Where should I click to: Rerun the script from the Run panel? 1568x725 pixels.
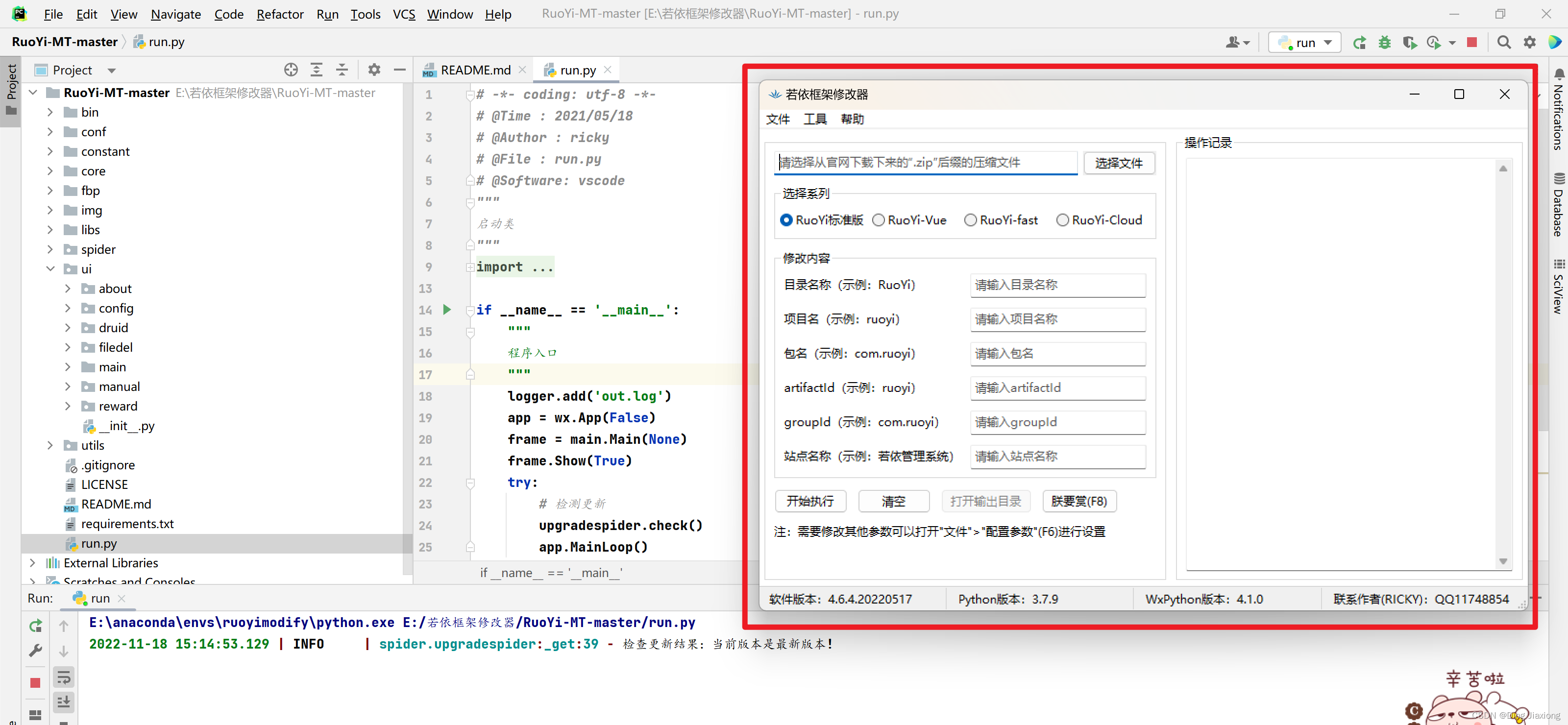tap(35, 625)
